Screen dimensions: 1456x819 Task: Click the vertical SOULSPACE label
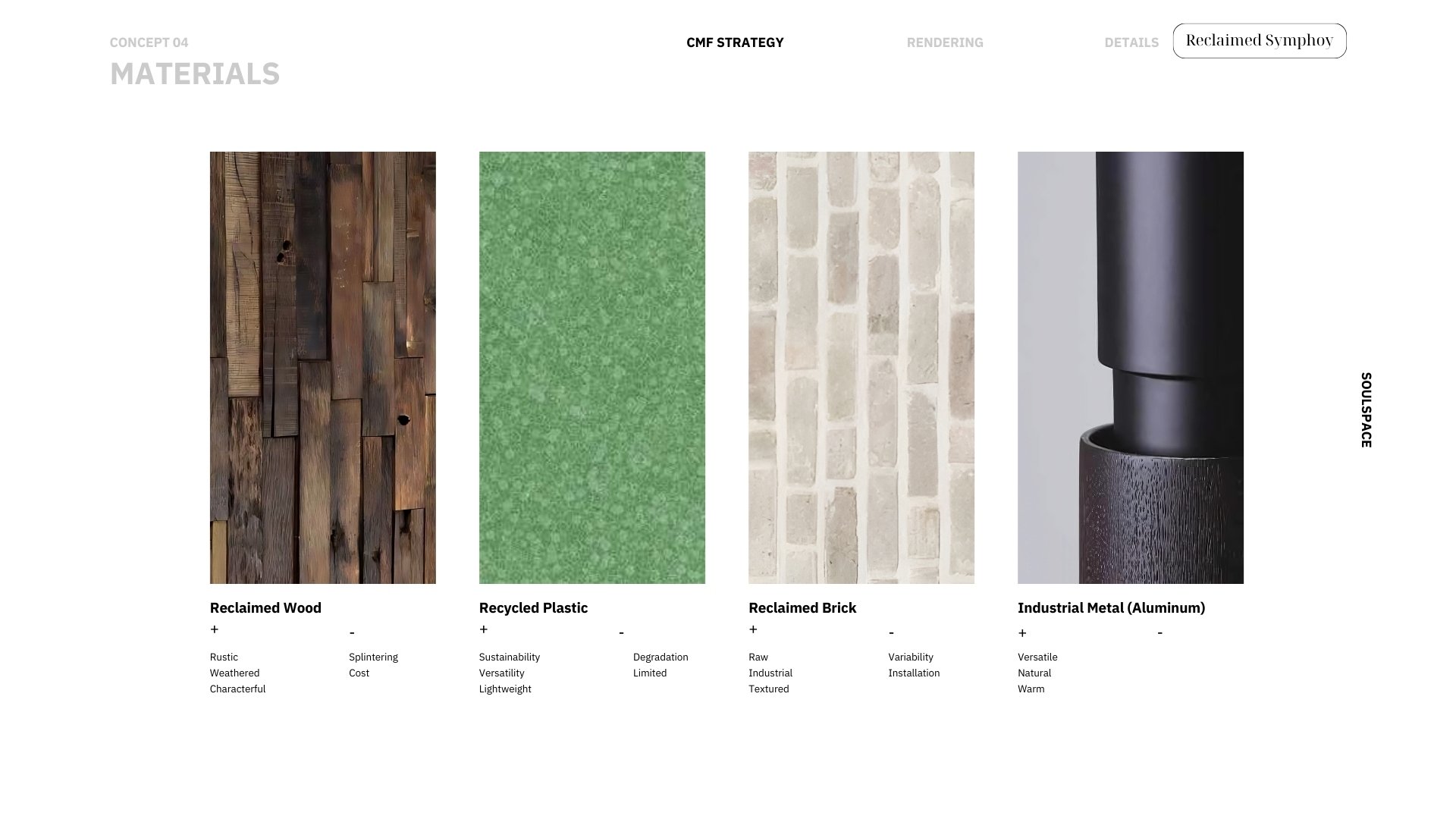(1367, 410)
